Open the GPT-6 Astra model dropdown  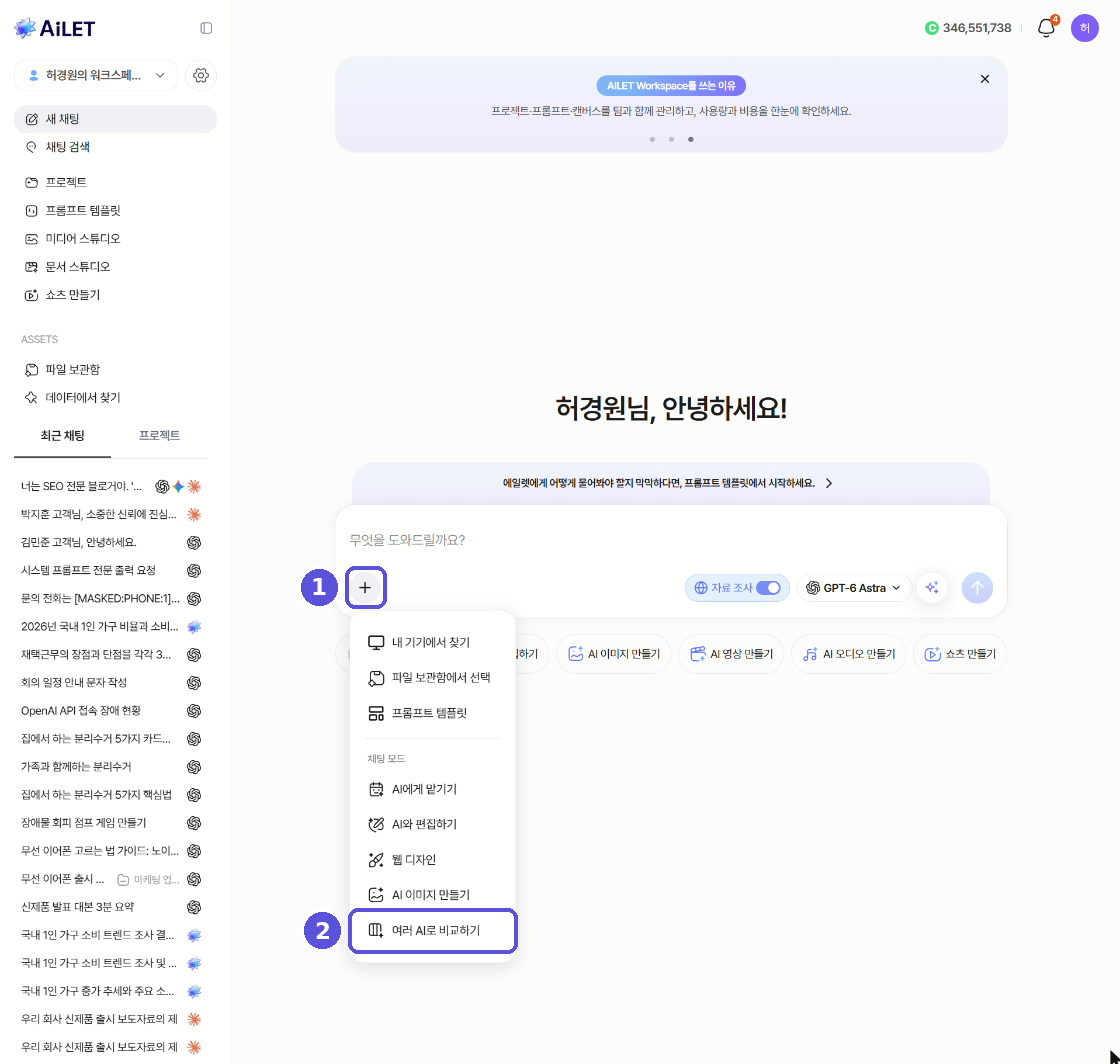coord(854,588)
